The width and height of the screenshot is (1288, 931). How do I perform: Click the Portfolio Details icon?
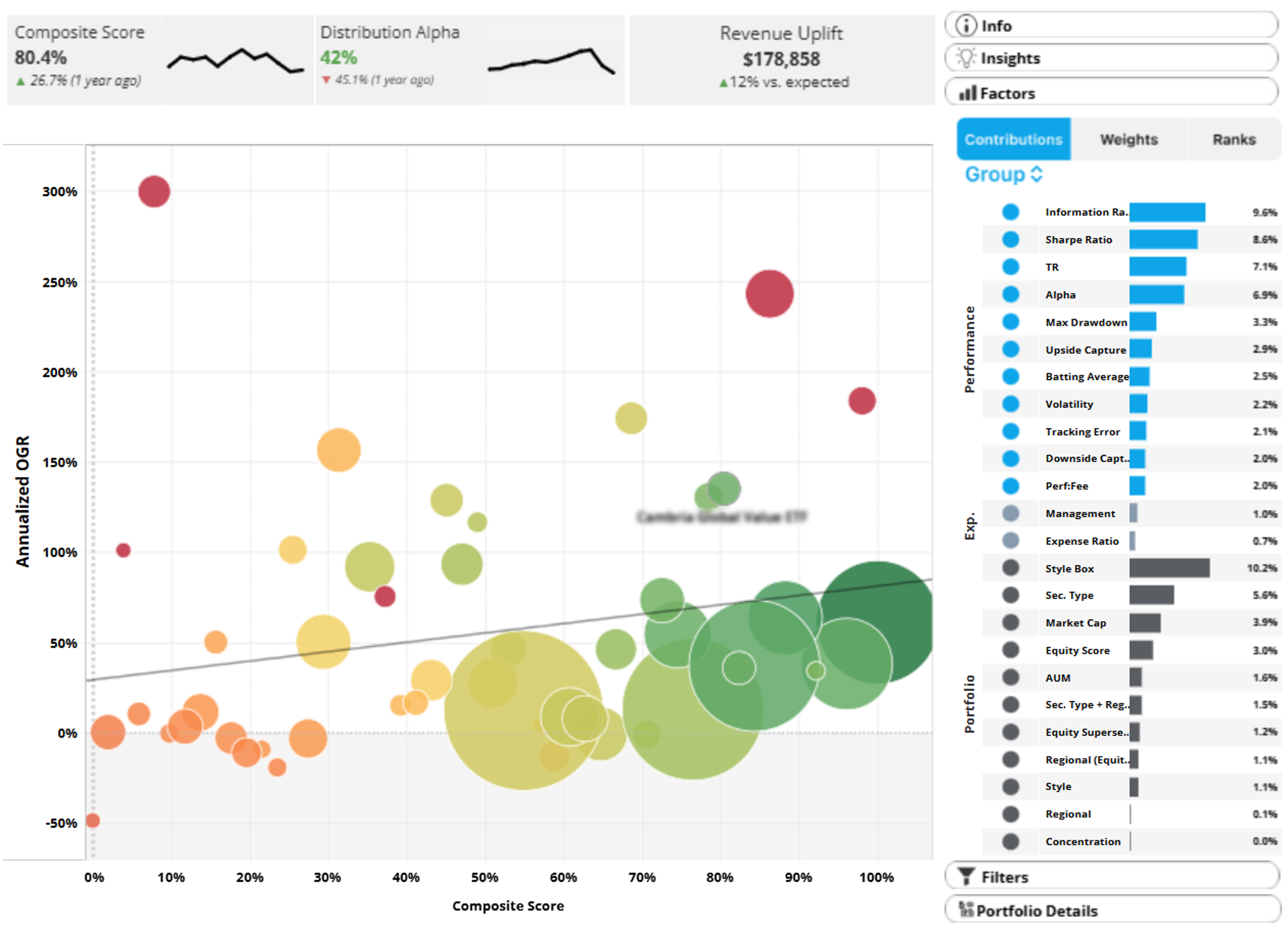(x=966, y=910)
